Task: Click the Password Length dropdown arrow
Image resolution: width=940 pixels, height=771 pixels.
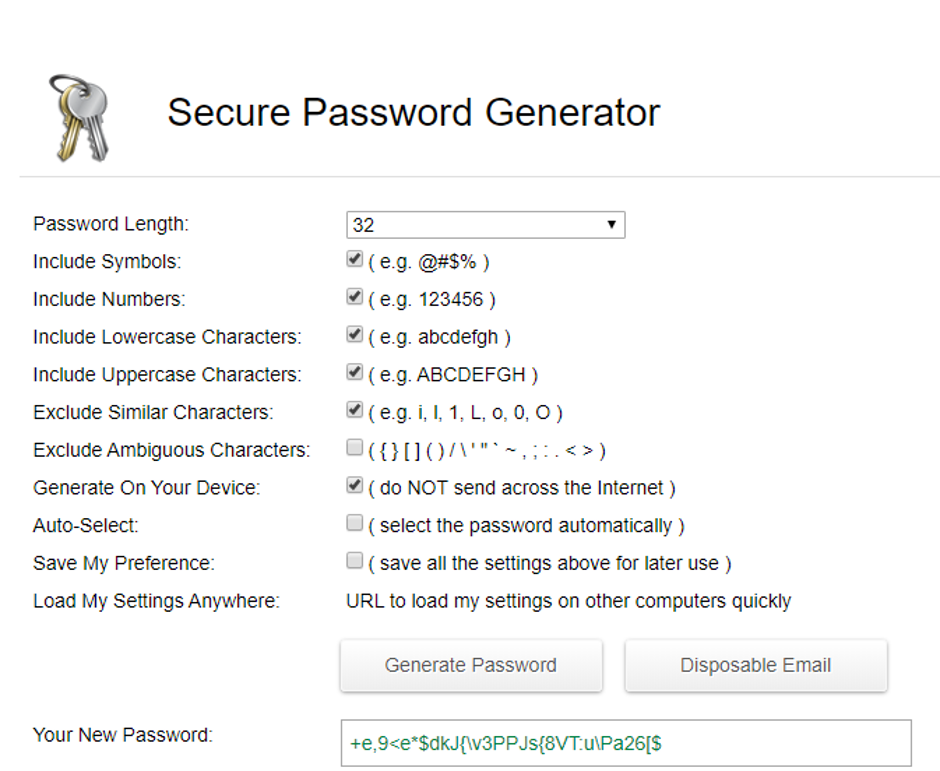Action: pos(611,225)
